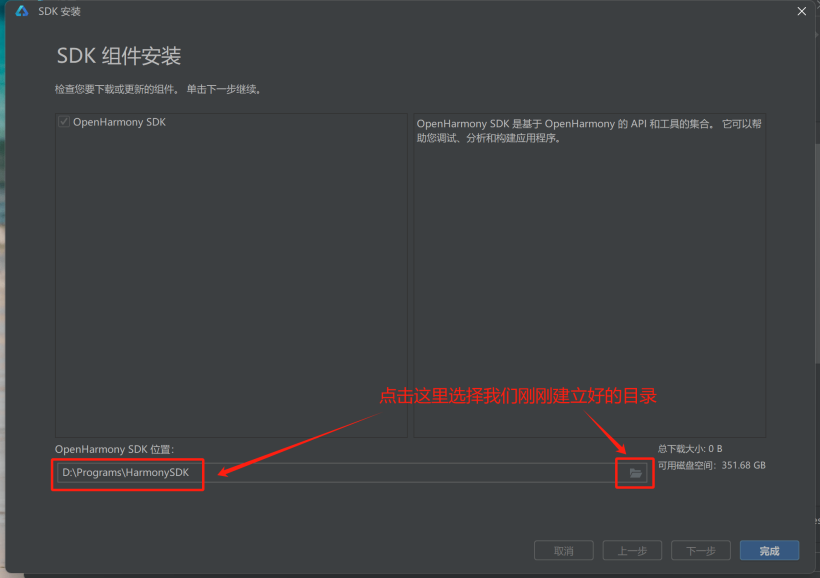Advance using the 下一步 button
820x578 pixels.
(700, 551)
